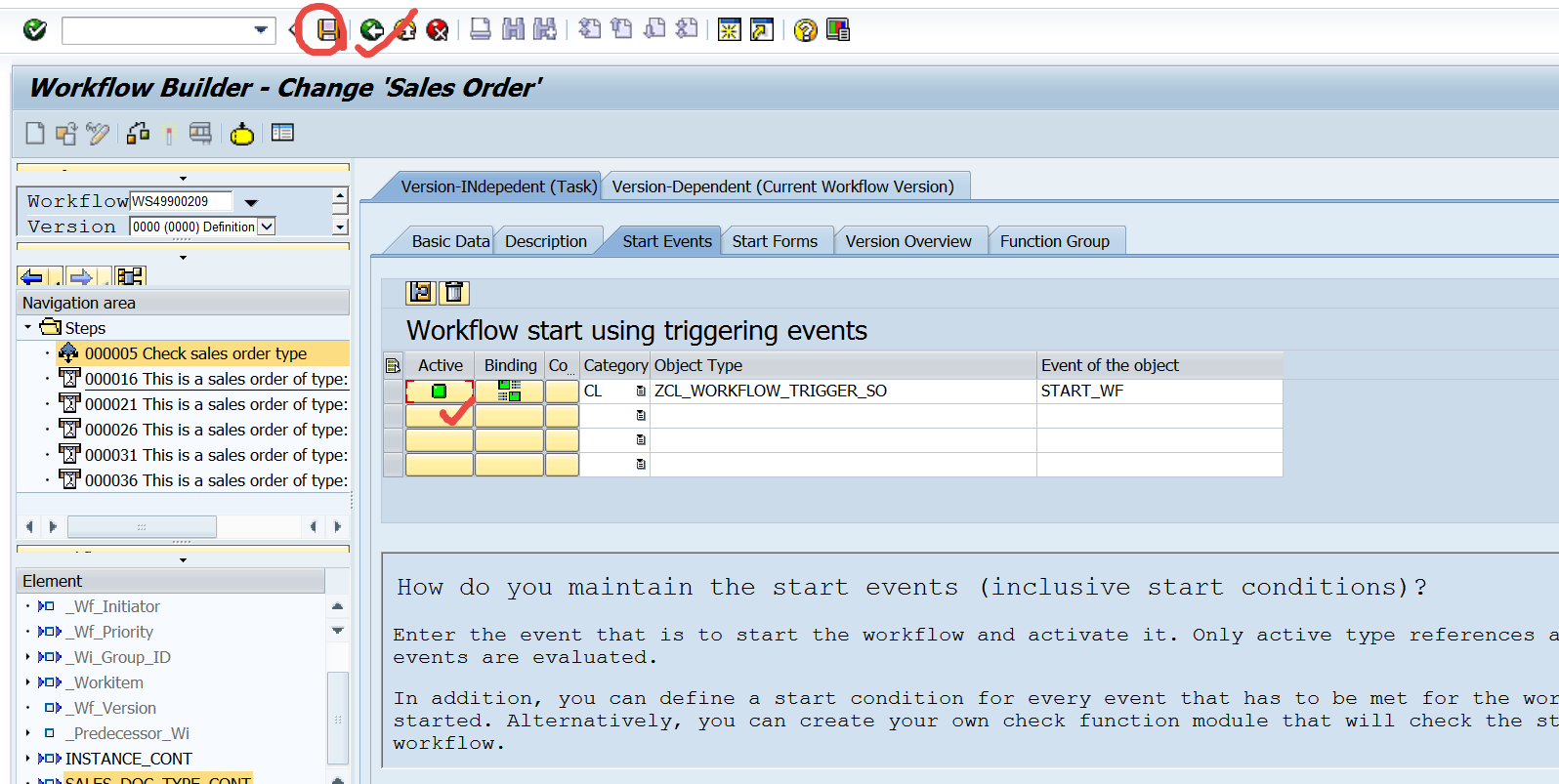The image size is (1559, 784).
Task: Open Help with the question mark icon
Action: pyautogui.click(x=805, y=30)
